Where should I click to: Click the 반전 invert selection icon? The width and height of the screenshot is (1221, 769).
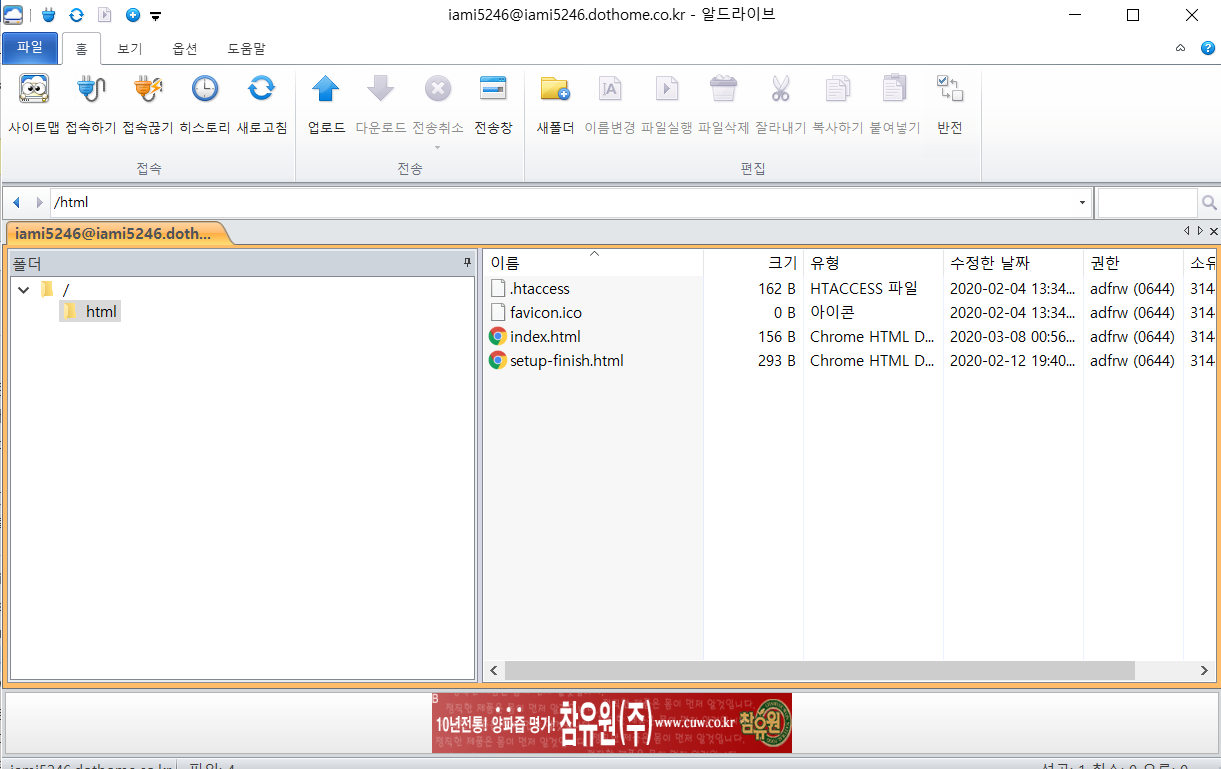point(949,91)
